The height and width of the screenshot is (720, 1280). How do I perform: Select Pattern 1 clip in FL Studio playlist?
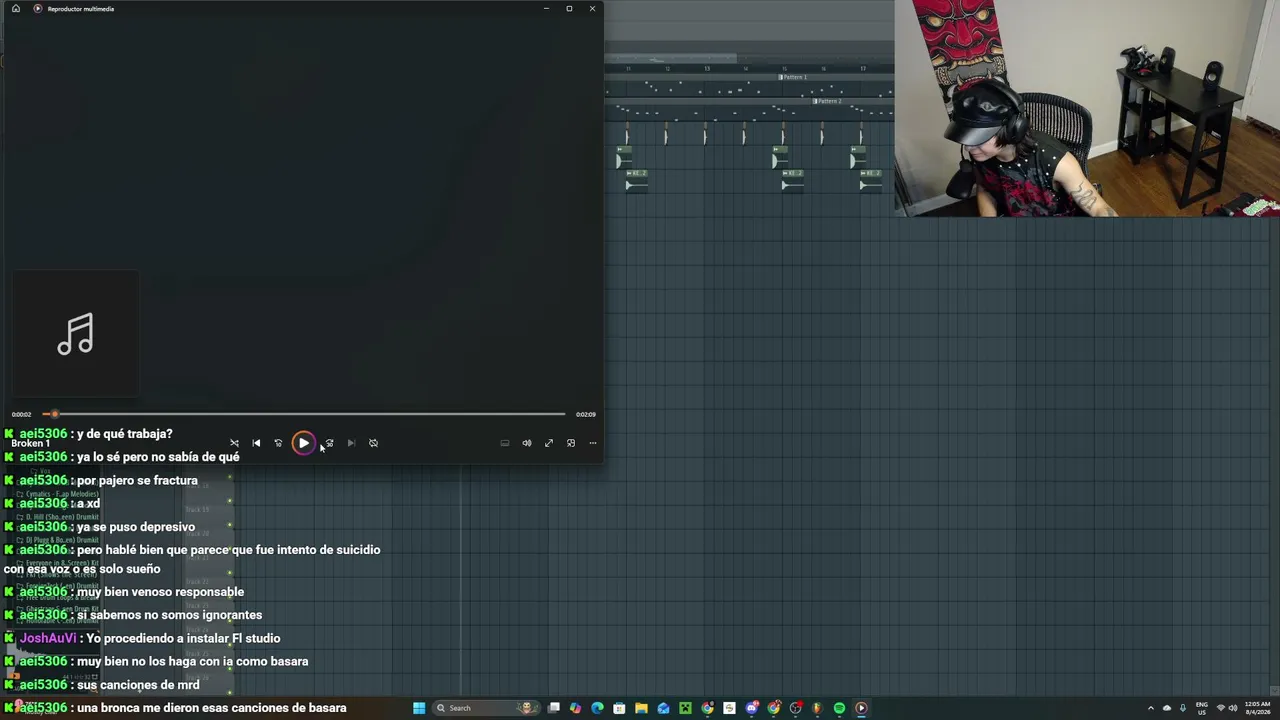coord(794,77)
